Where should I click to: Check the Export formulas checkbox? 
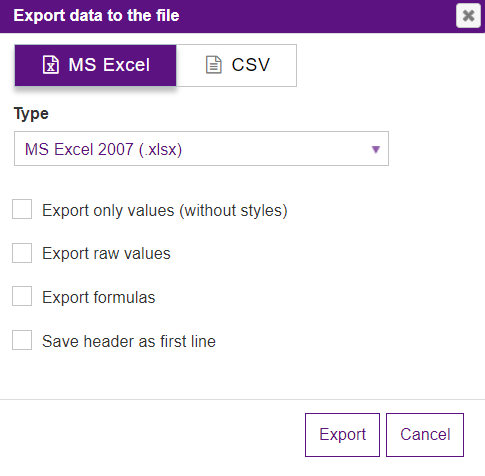pyautogui.click(x=22, y=296)
